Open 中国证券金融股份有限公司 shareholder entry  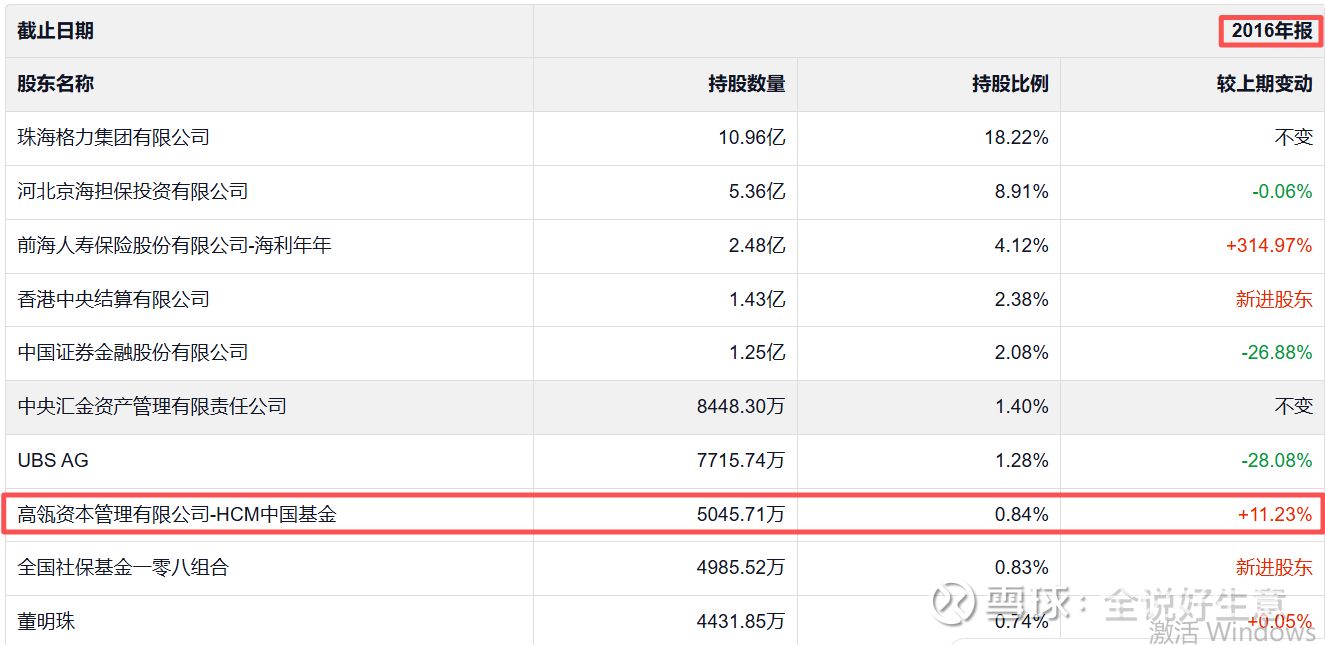coord(132,352)
